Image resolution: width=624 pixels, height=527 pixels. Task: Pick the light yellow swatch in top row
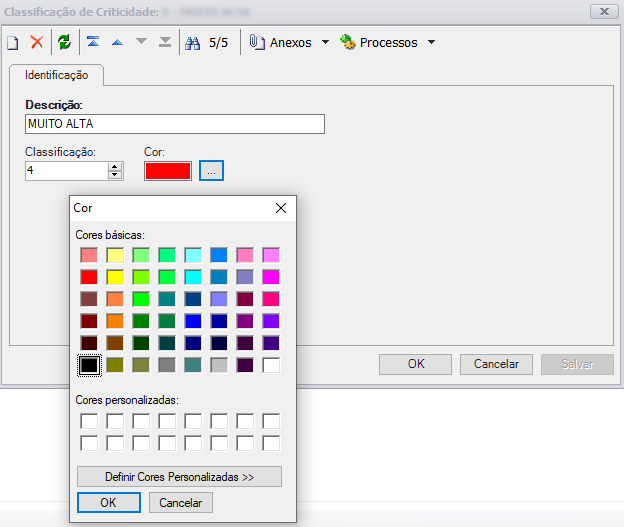point(115,255)
